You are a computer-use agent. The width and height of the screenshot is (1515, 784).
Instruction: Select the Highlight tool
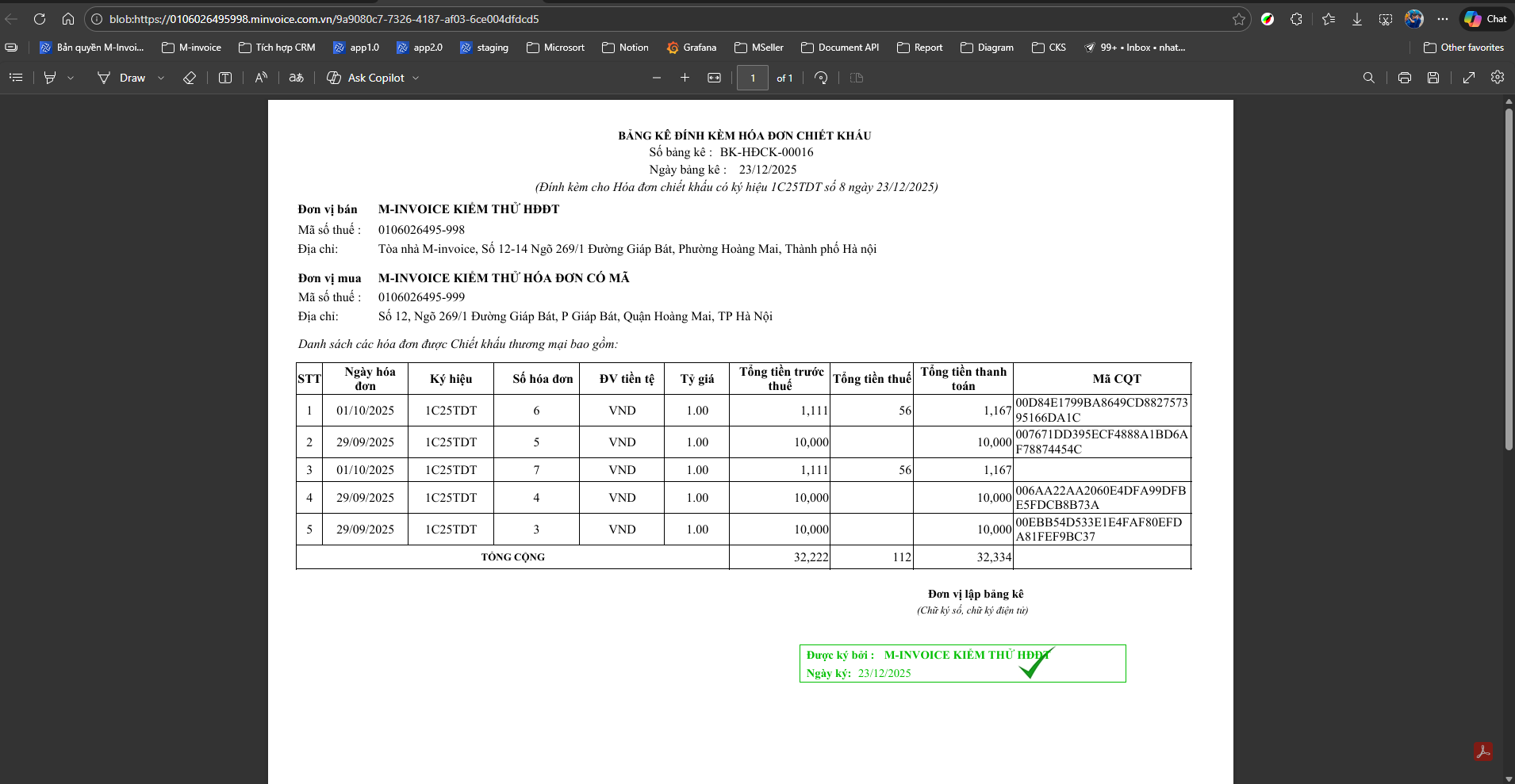point(50,78)
